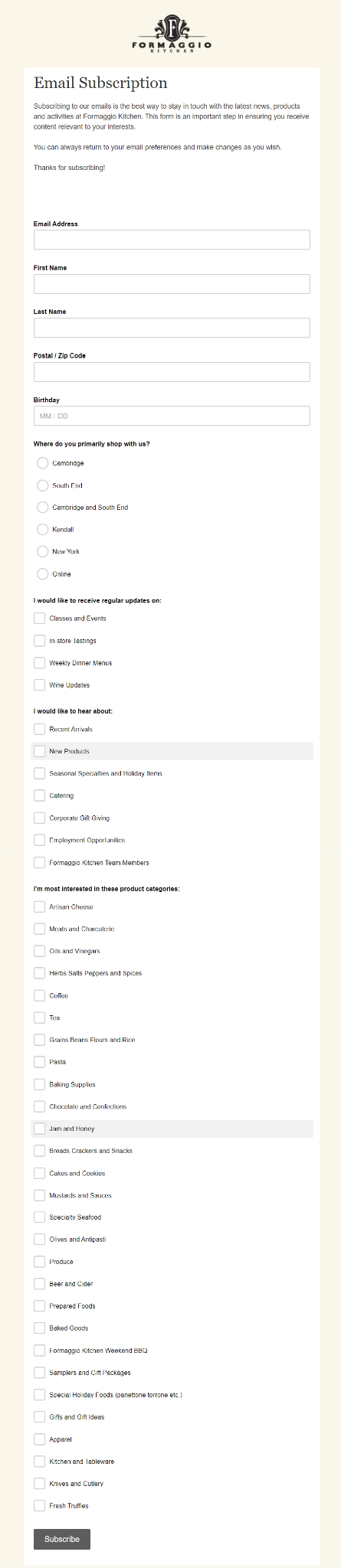Click the Postal / Zip Code field
Image resolution: width=341 pixels, height=1568 pixels.
(172, 372)
